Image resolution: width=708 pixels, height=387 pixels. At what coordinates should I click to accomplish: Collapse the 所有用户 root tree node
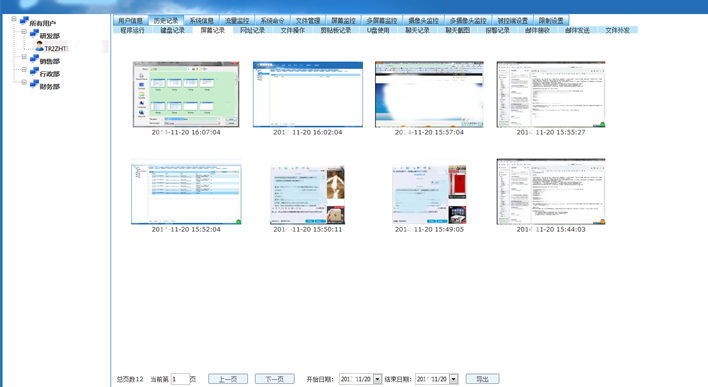[x=14, y=19]
